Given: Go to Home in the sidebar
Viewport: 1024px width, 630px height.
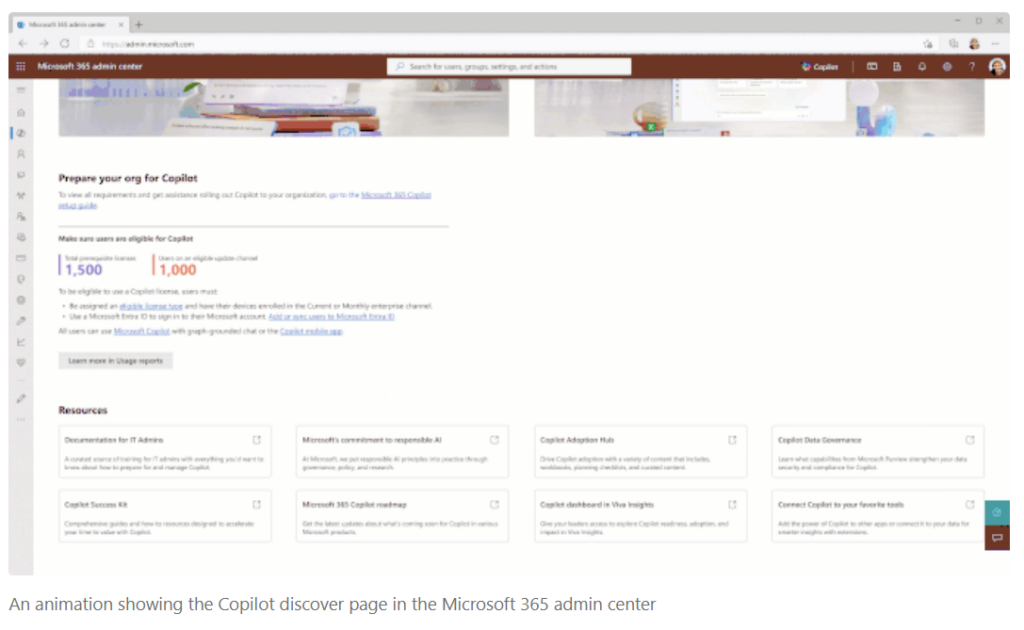Looking at the screenshot, I should click(x=21, y=112).
